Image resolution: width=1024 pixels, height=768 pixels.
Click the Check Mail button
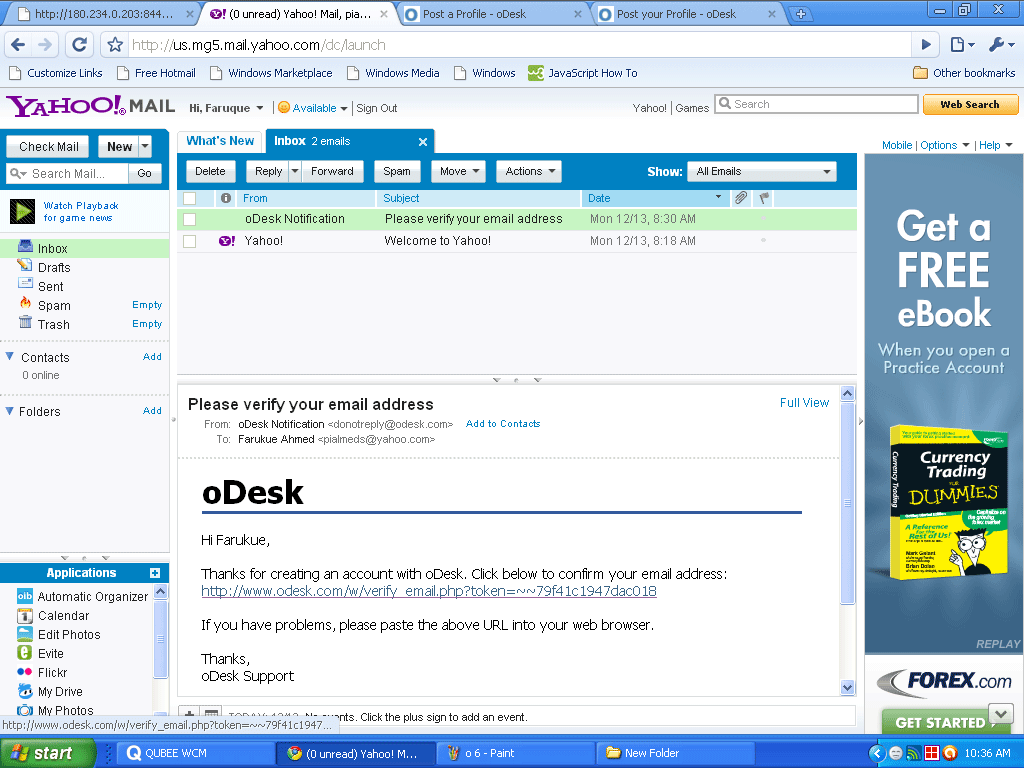[47, 146]
